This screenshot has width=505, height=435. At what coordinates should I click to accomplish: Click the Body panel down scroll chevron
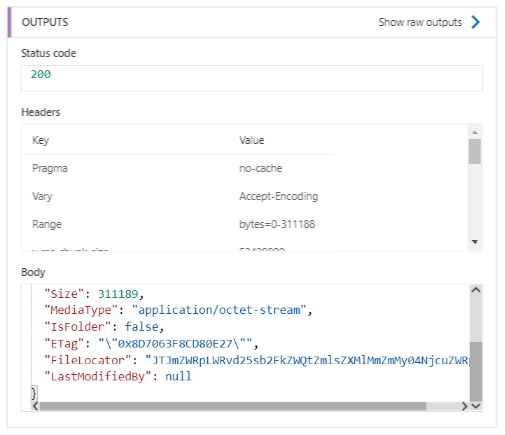pos(476,406)
